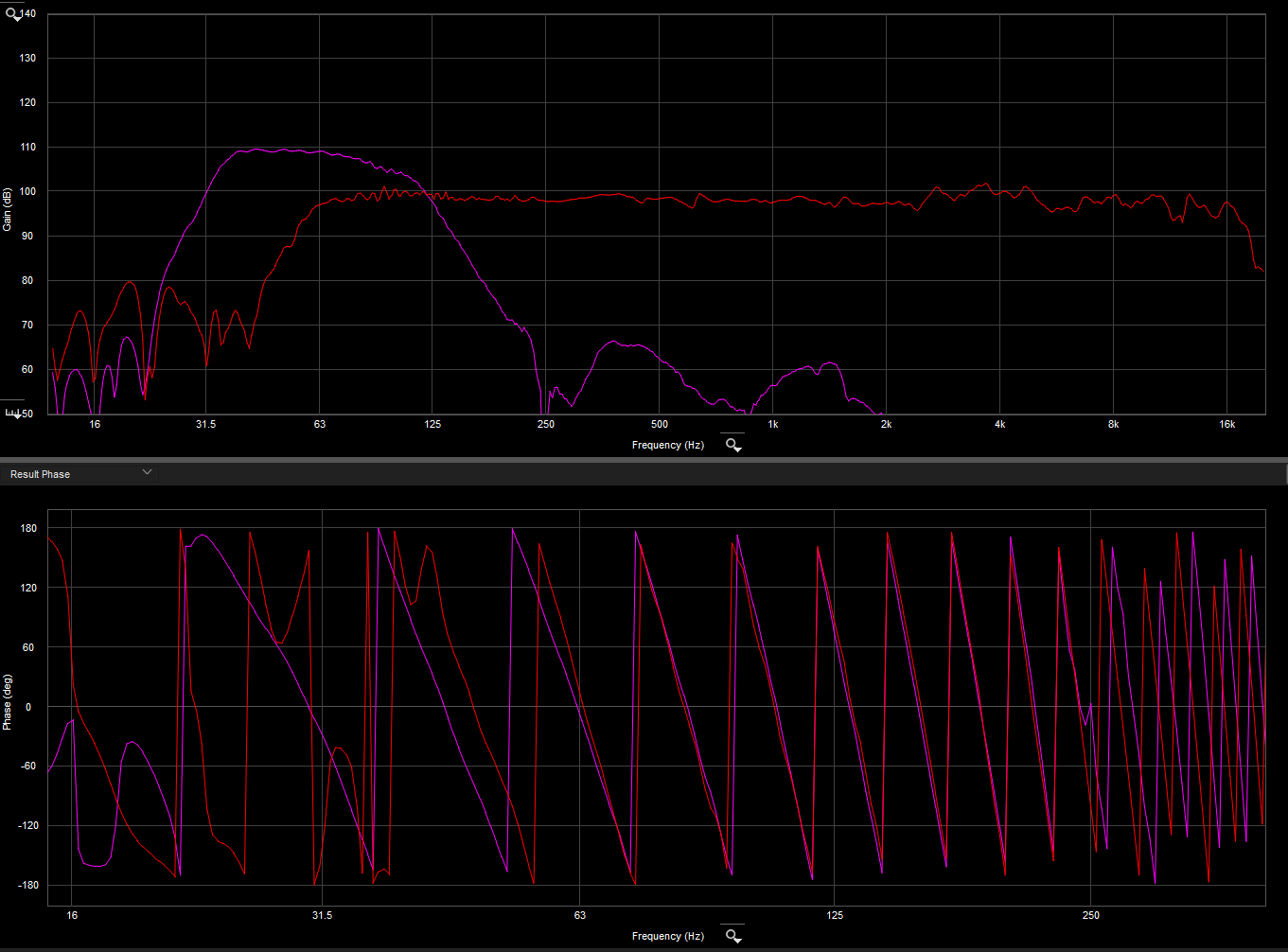Screen dimensions: 1288x952
Task: Open frequency zoom magnifier under the phase graph
Action: click(732, 936)
